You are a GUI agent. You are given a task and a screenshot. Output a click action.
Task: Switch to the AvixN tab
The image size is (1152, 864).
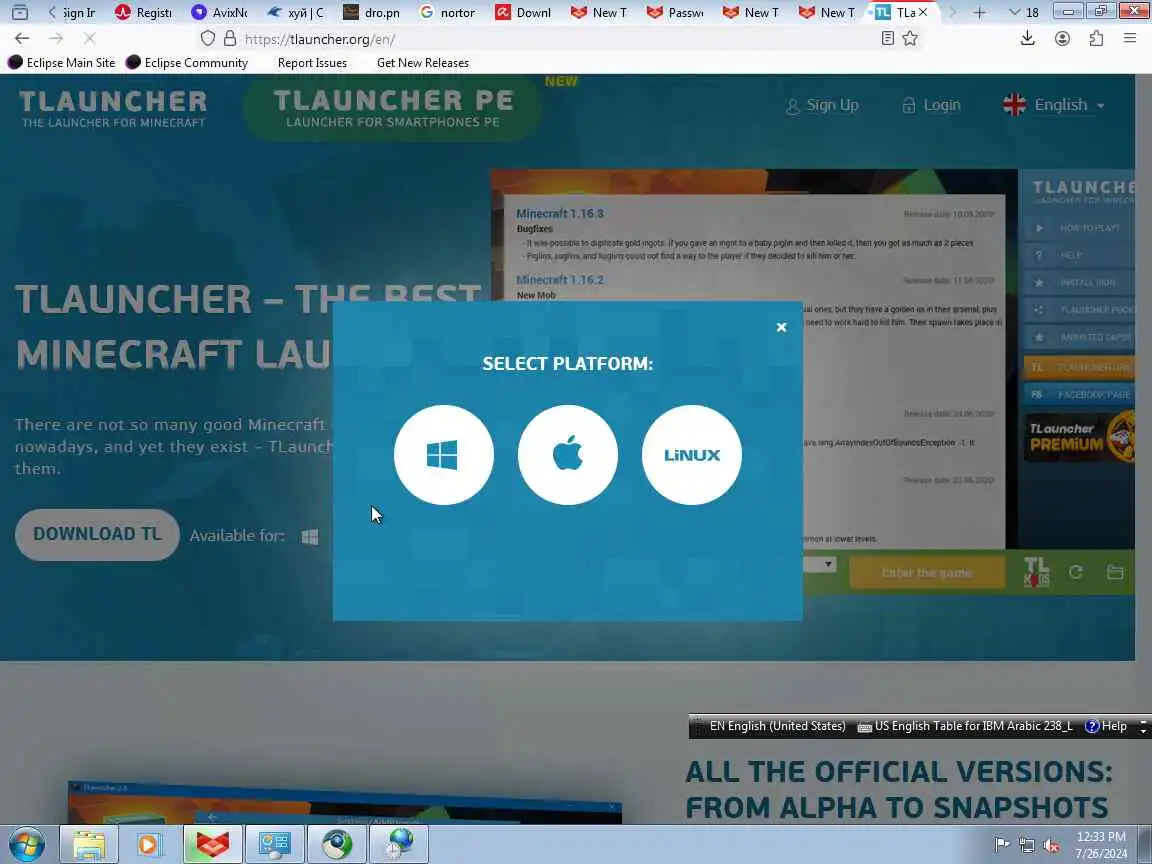(x=219, y=12)
